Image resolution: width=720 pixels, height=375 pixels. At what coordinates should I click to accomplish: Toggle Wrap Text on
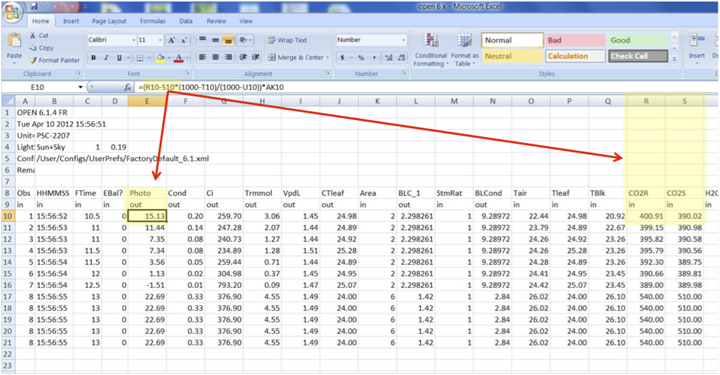[x=287, y=40]
